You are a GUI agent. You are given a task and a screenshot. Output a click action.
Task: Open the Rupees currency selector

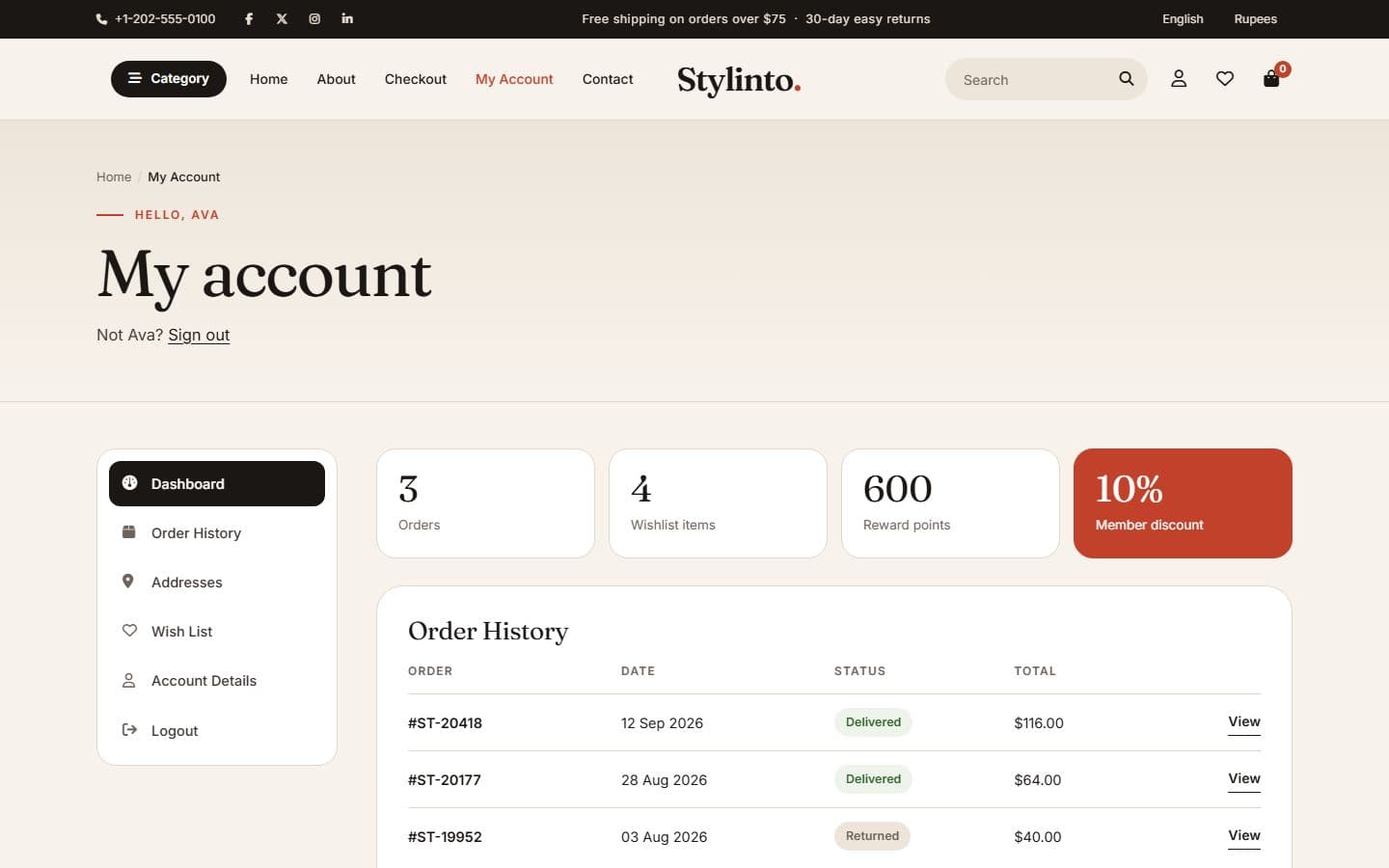tap(1255, 19)
